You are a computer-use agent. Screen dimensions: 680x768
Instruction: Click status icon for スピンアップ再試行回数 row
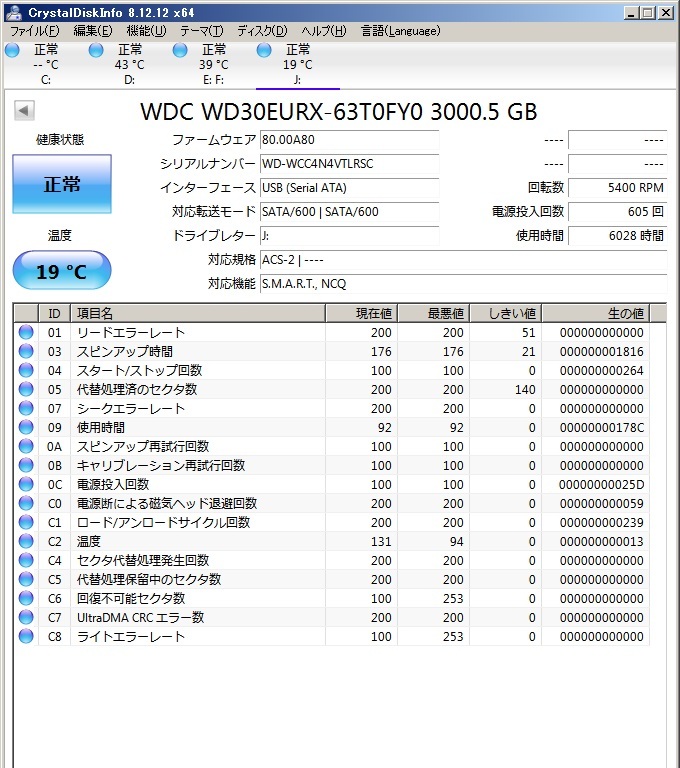point(26,446)
